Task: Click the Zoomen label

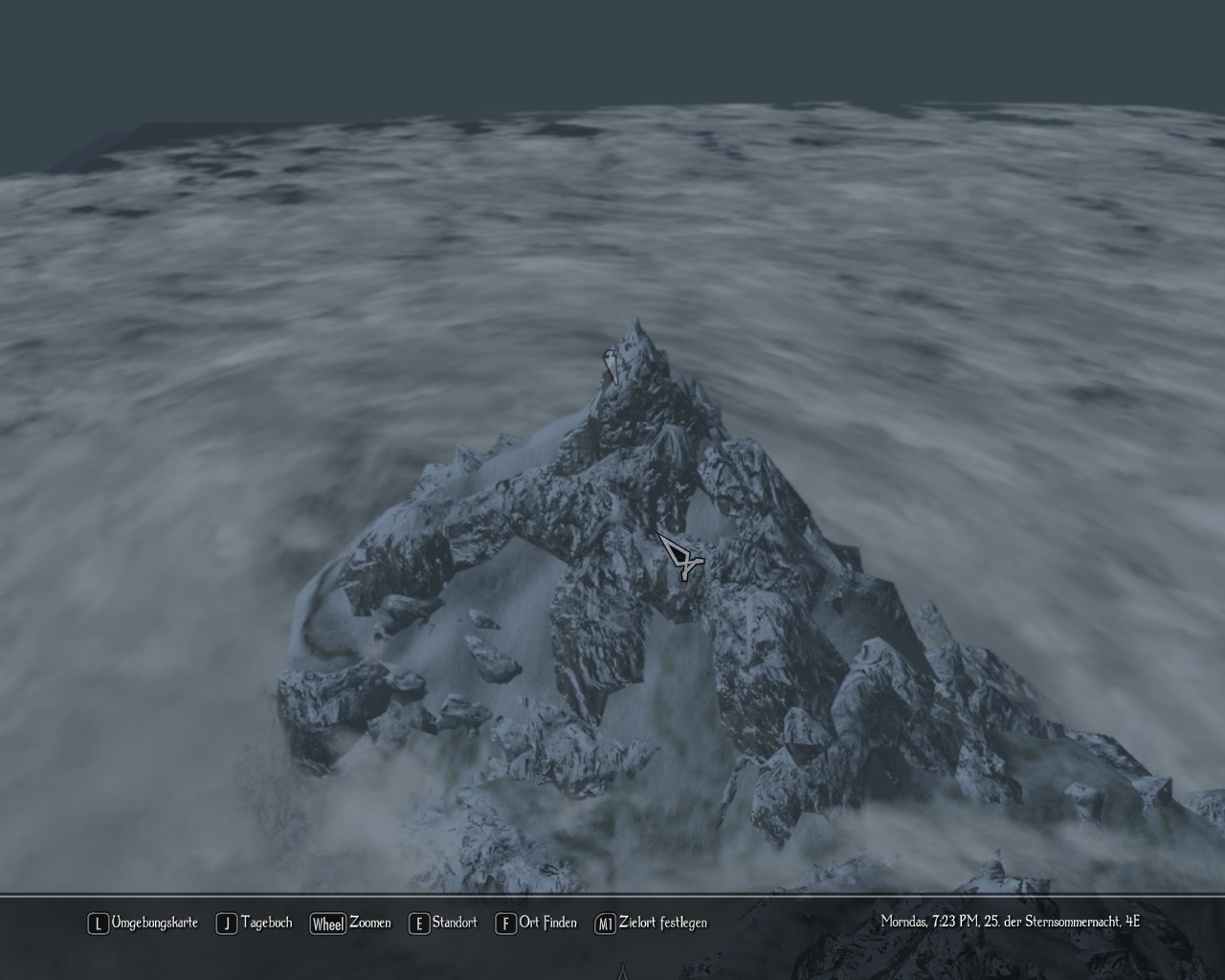Action: coord(369,923)
